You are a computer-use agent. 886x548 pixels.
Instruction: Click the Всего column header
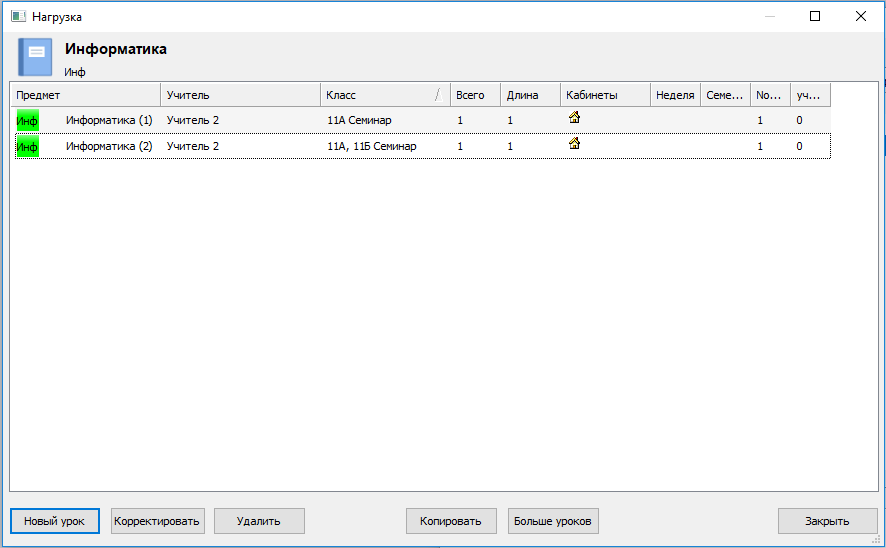point(475,95)
